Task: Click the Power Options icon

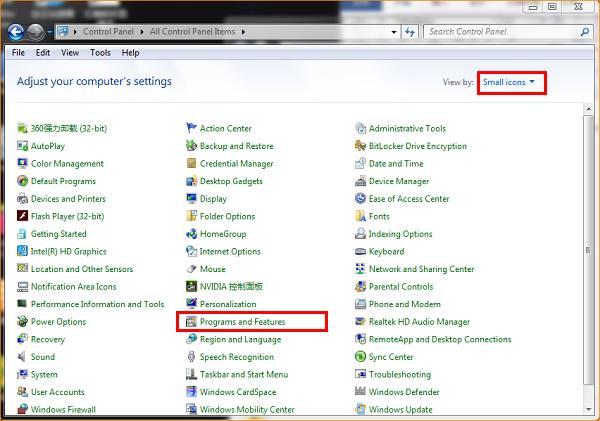Action: [22, 322]
